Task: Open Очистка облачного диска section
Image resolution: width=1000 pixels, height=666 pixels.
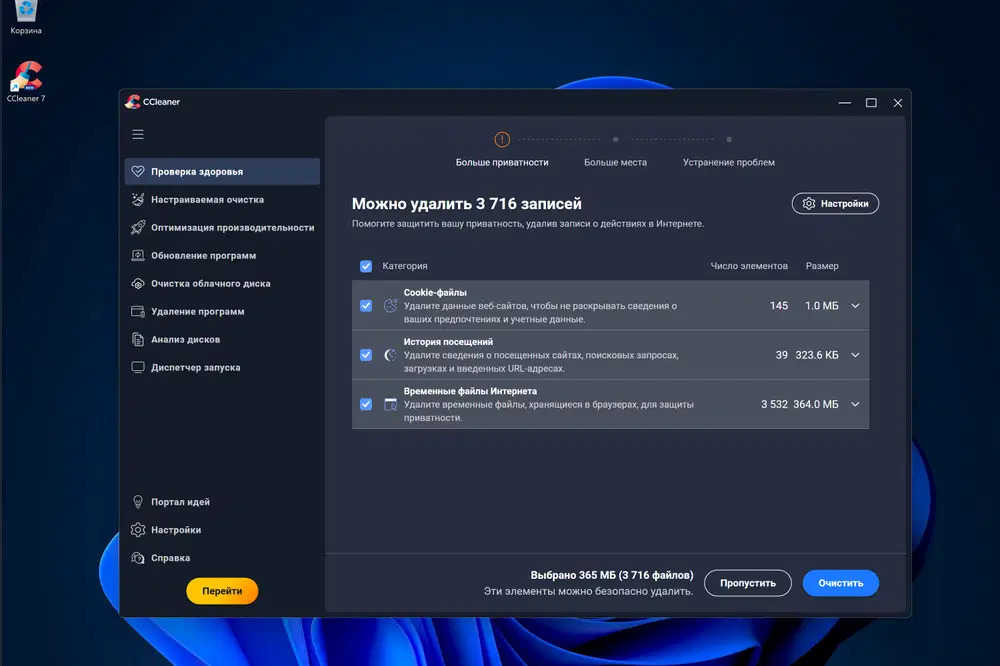Action: tap(223, 284)
